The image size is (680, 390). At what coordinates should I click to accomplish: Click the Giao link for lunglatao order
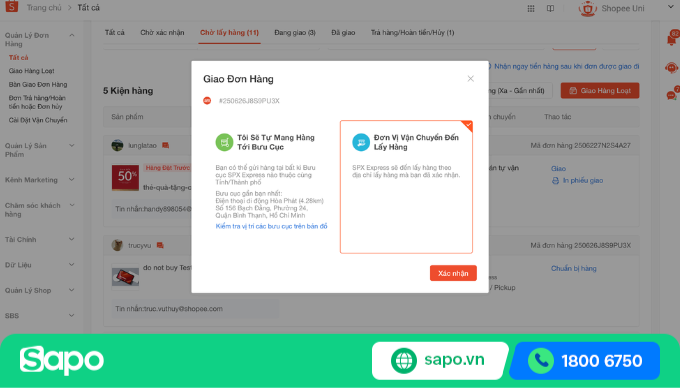coord(559,168)
